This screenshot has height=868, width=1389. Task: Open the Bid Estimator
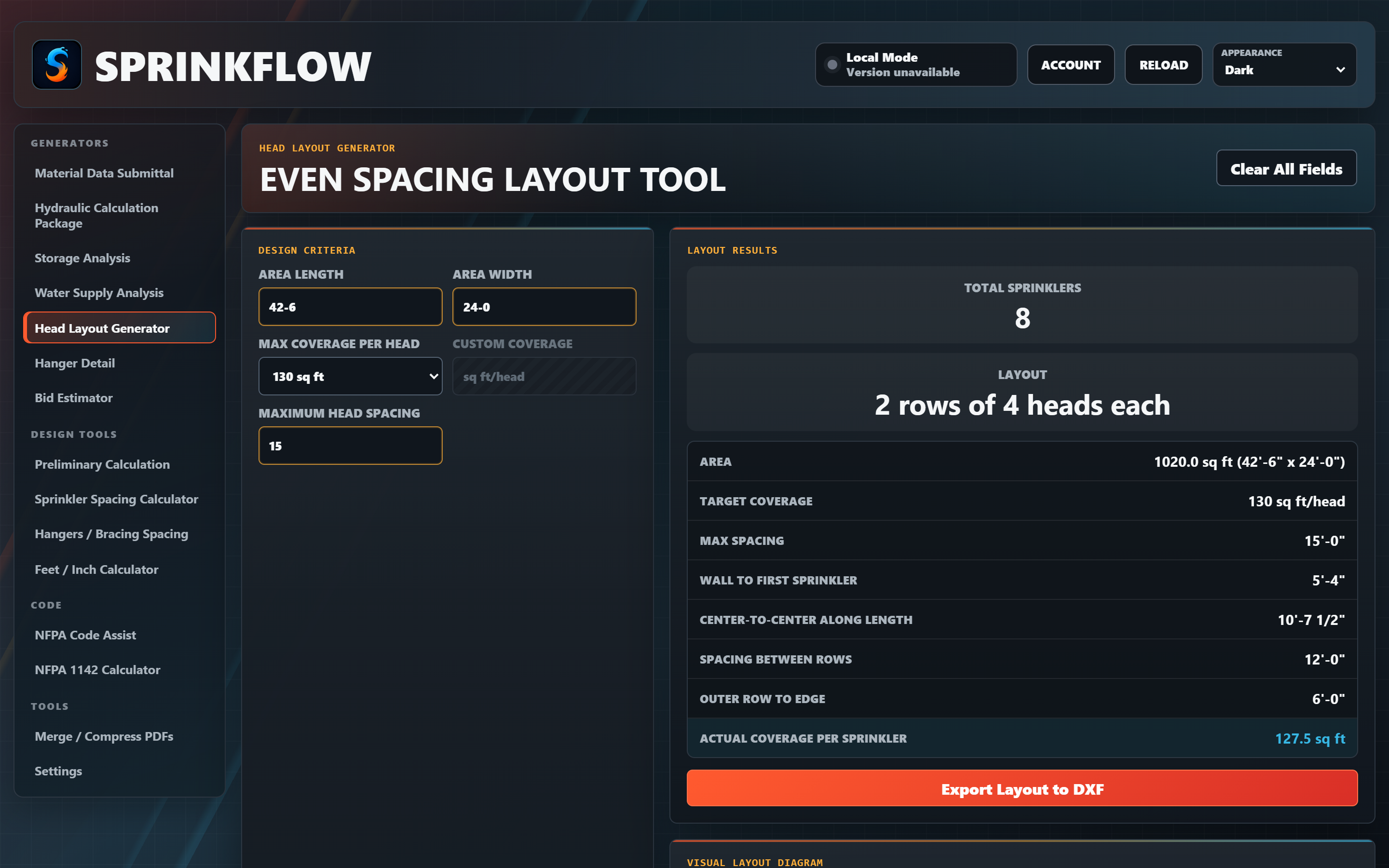120,398
